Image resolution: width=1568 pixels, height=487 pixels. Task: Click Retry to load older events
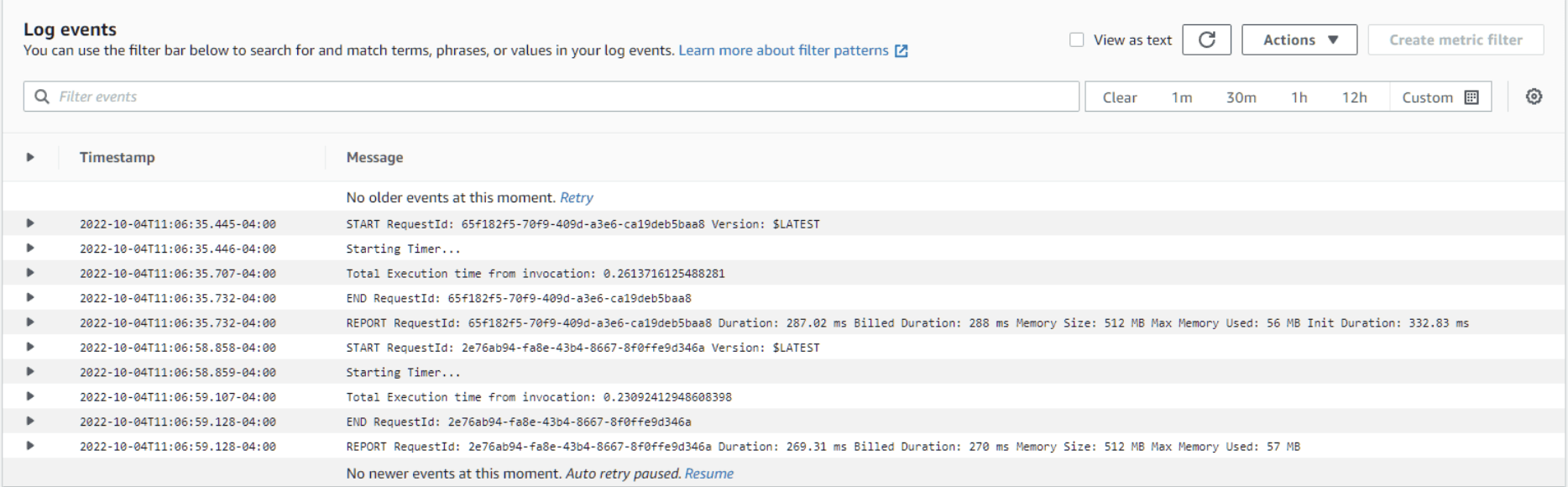point(576,198)
